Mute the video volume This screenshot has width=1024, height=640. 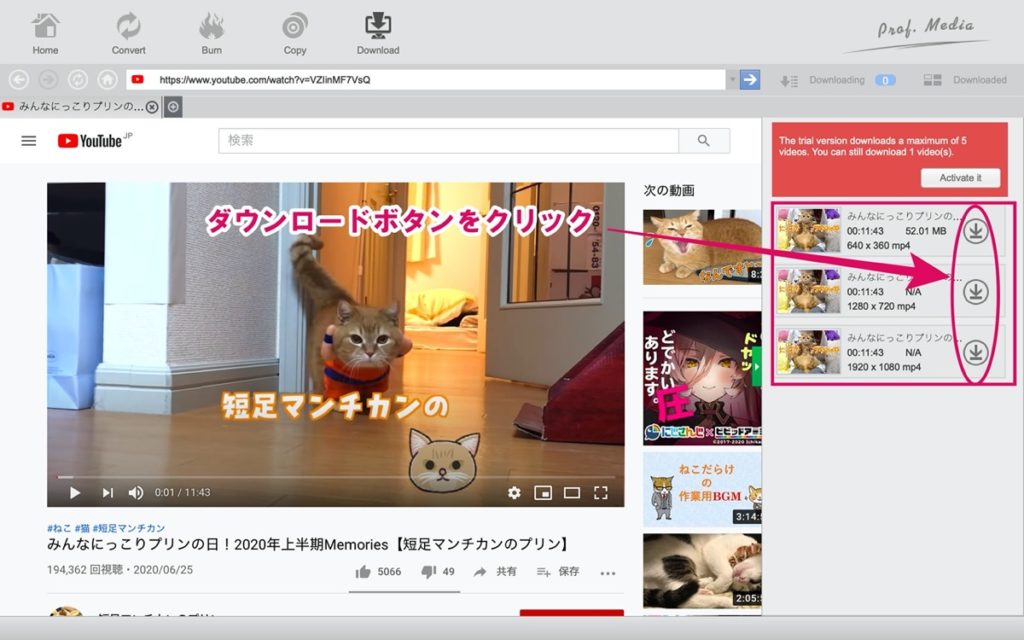click(x=135, y=492)
